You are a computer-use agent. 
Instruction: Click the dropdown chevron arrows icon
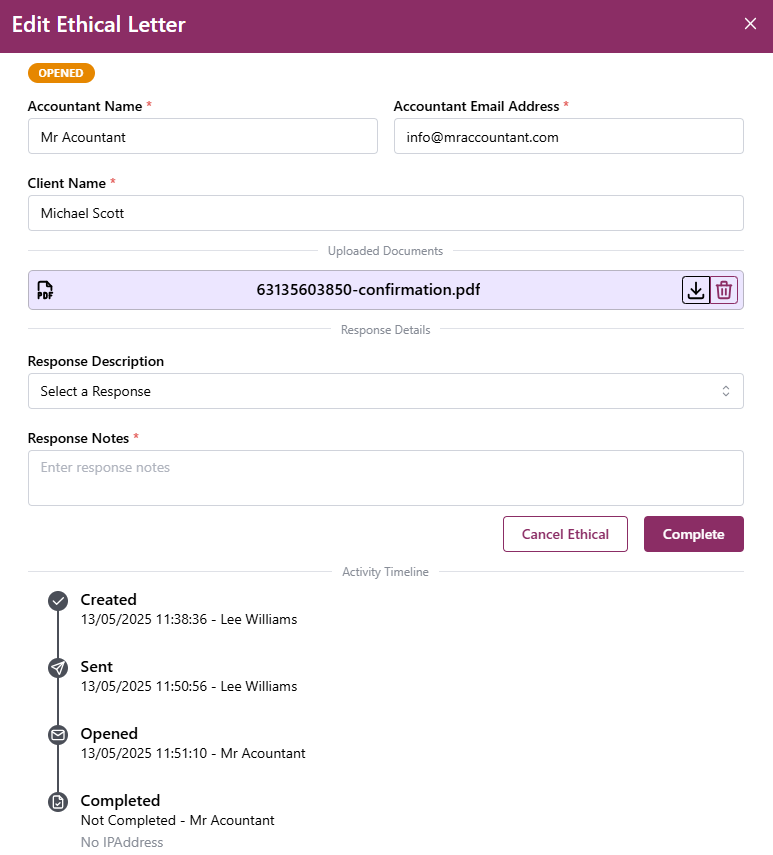pos(726,391)
